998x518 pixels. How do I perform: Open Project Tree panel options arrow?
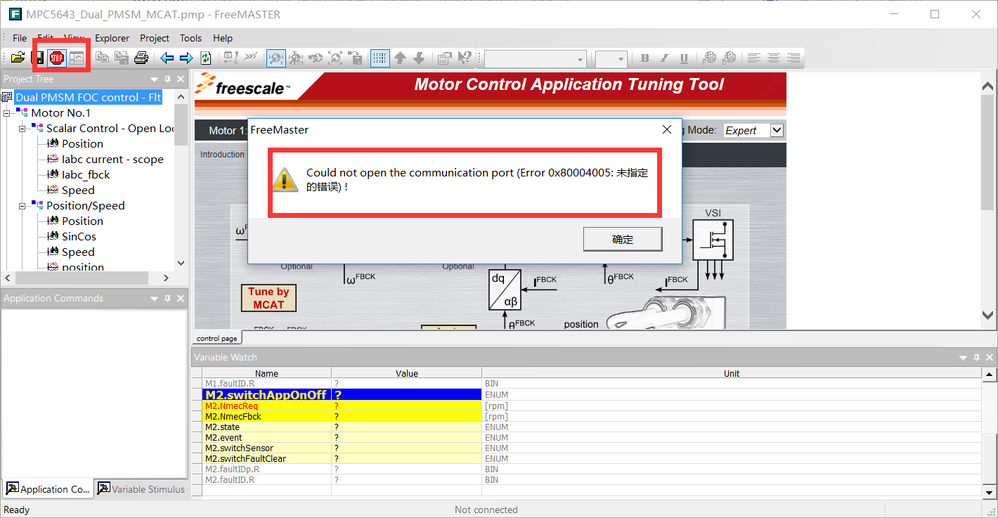[154, 80]
